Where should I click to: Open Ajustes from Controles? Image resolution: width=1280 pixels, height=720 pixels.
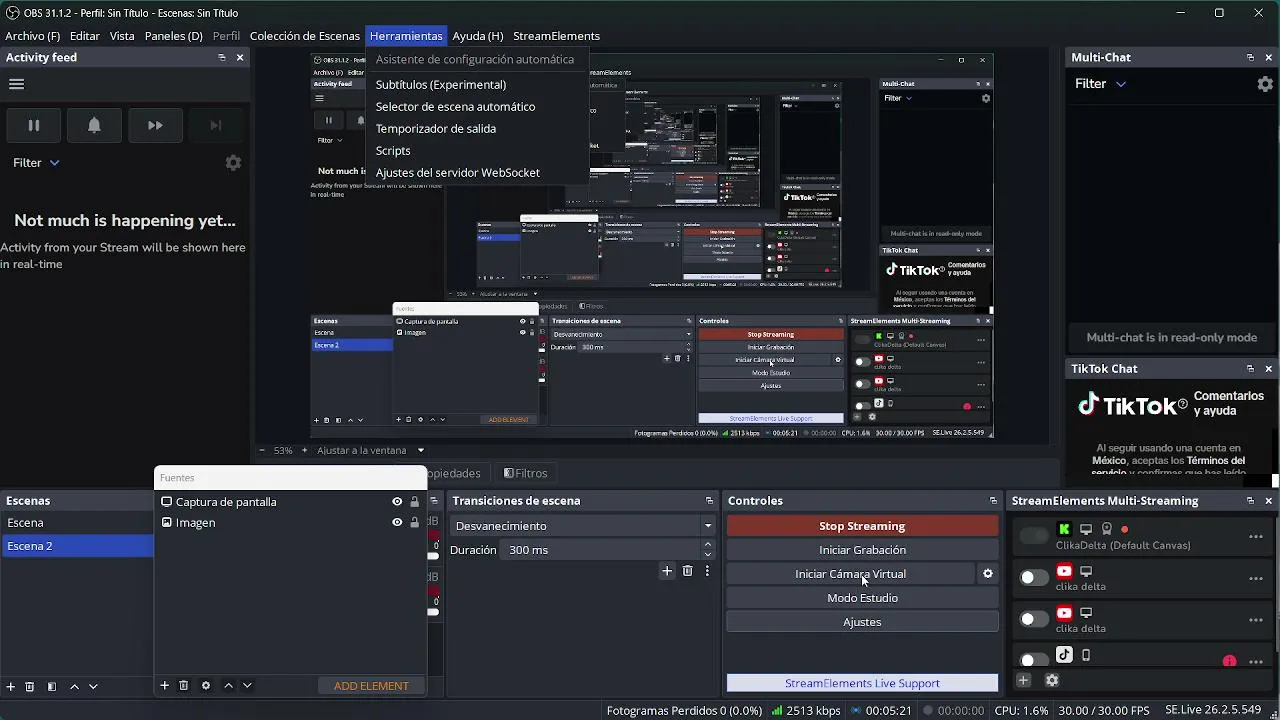click(x=862, y=622)
